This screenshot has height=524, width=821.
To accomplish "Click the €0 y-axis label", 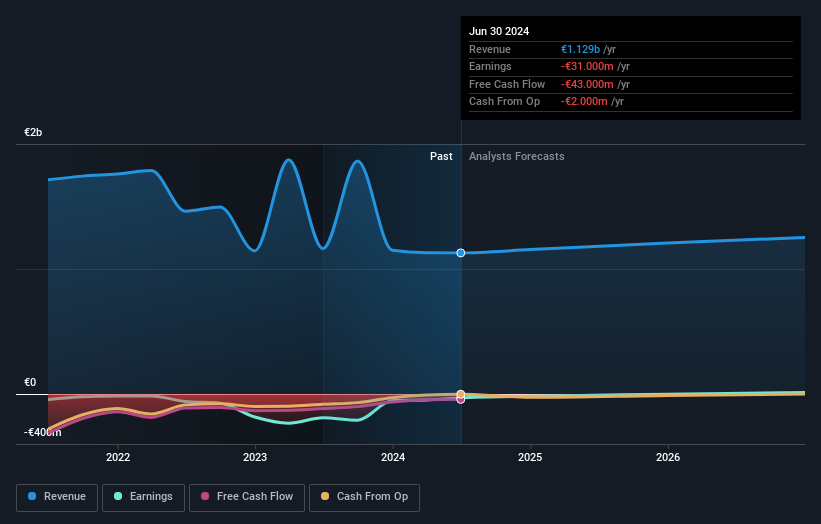I will [30, 382].
